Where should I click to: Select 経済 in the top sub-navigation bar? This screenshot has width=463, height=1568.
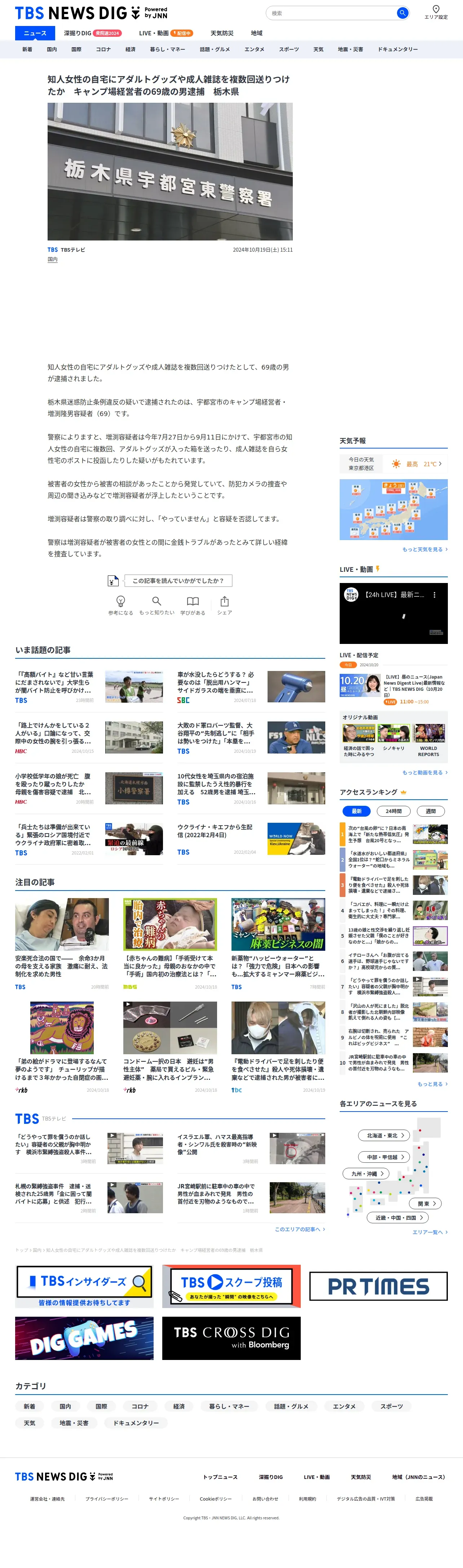[130, 49]
